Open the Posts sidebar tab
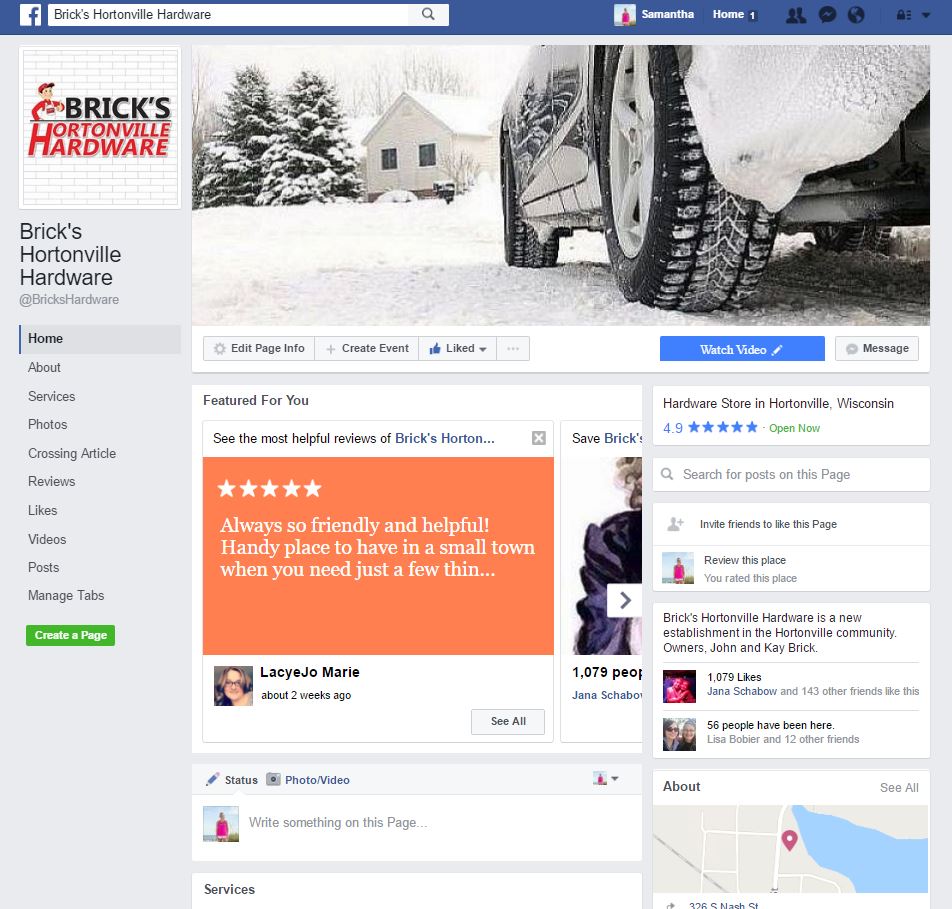 click(44, 567)
